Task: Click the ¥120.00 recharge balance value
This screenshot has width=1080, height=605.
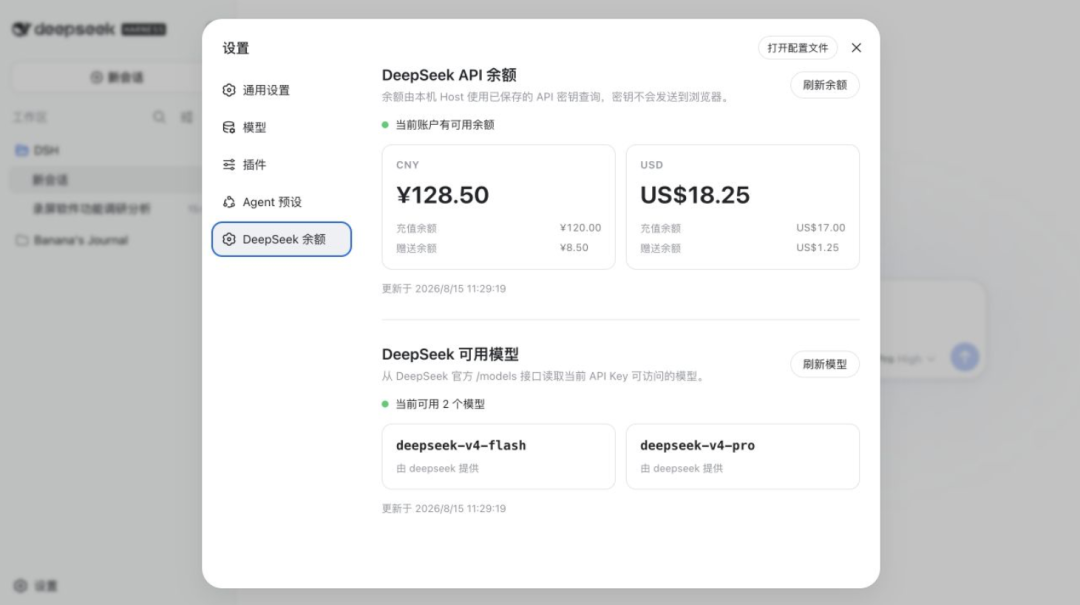Action: [x=580, y=227]
